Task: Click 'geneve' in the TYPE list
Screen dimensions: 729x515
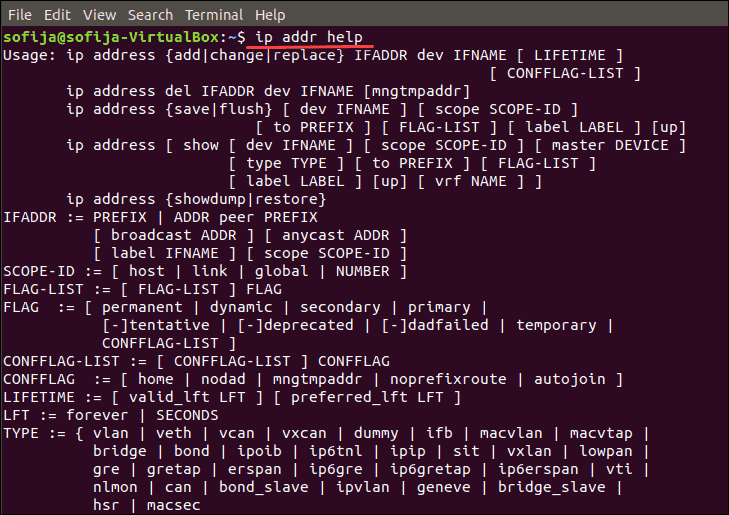Action: coord(444,488)
